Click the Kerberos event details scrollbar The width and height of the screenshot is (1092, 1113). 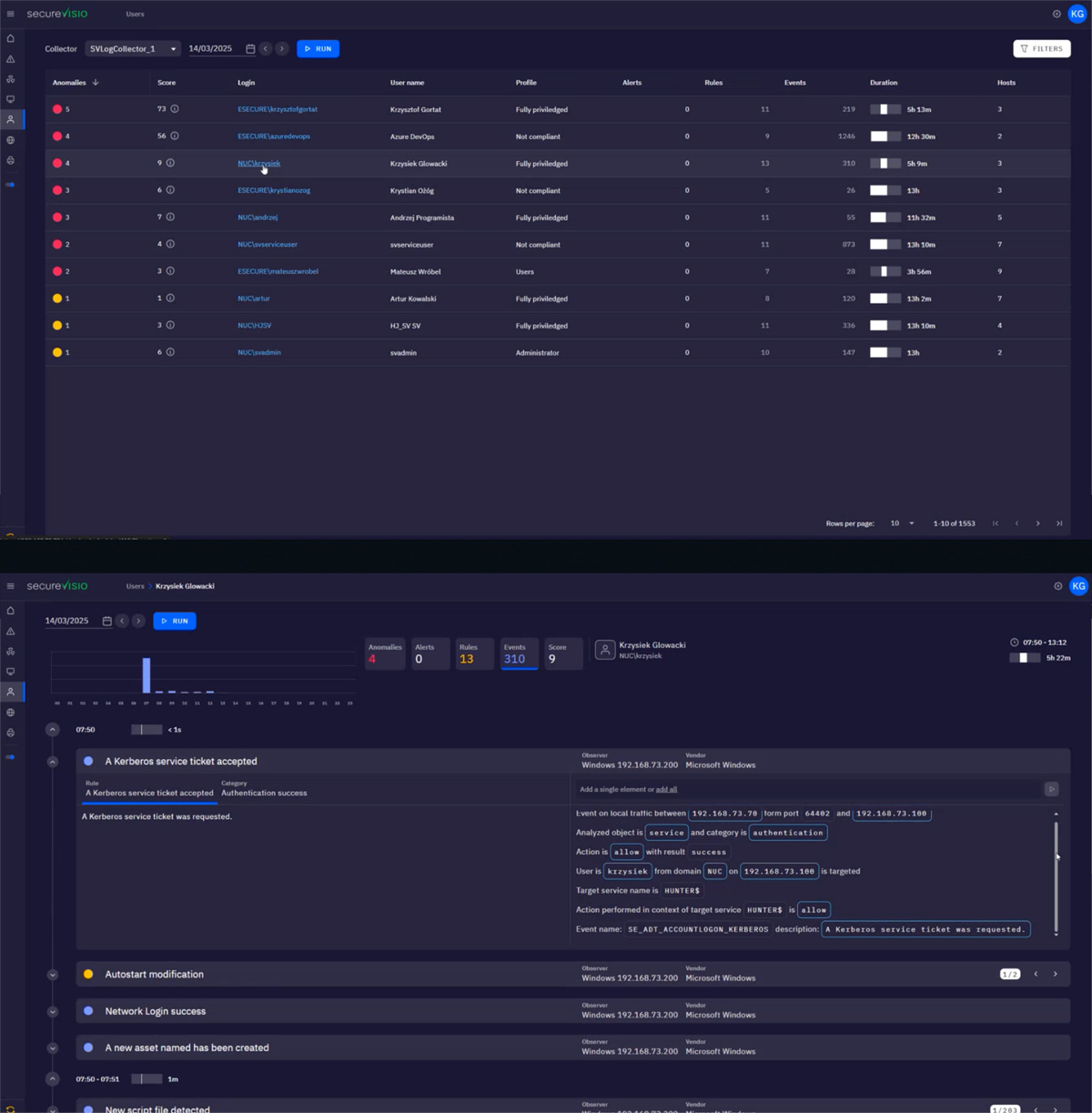pyautogui.click(x=1056, y=874)
